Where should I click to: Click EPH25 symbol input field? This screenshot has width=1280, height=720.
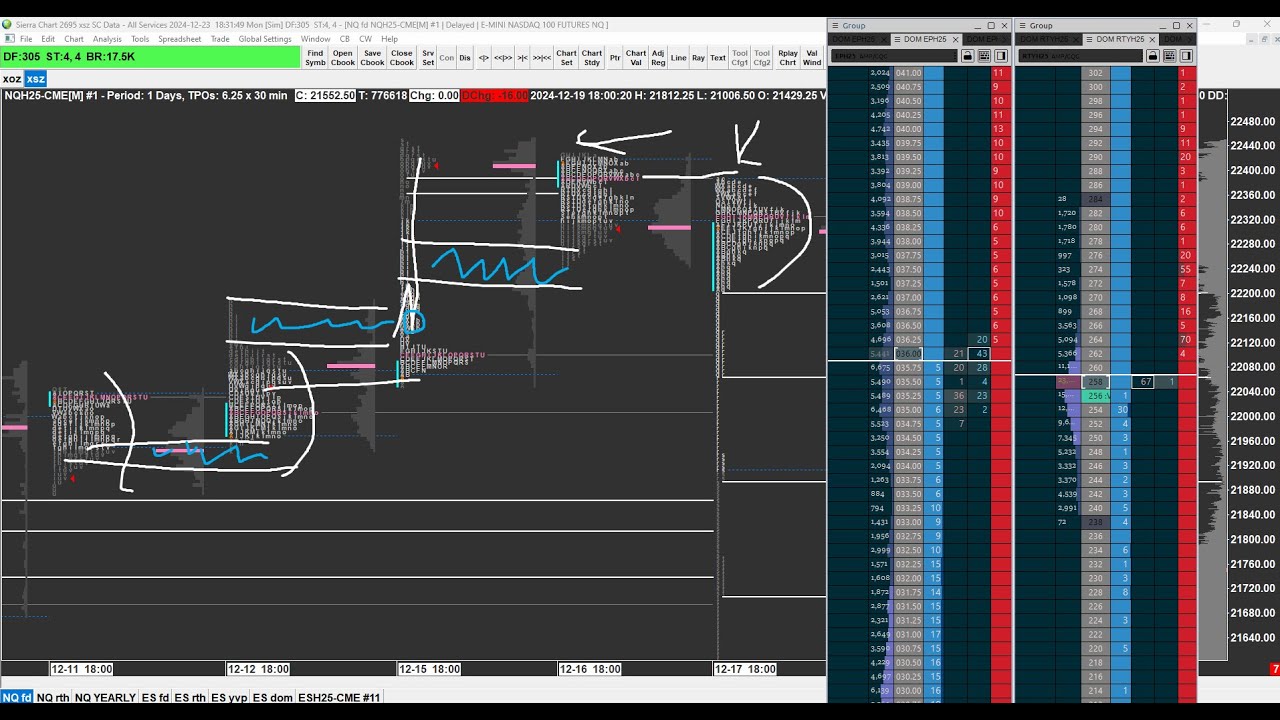pyautogui.click(x=893, y=56)
